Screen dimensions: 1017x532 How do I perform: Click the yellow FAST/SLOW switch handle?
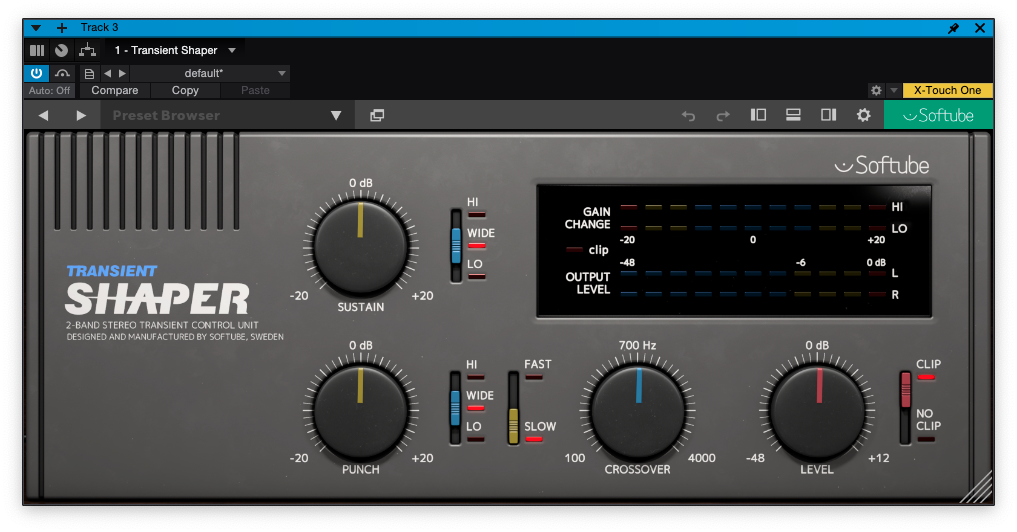click(x=513, y=426)
